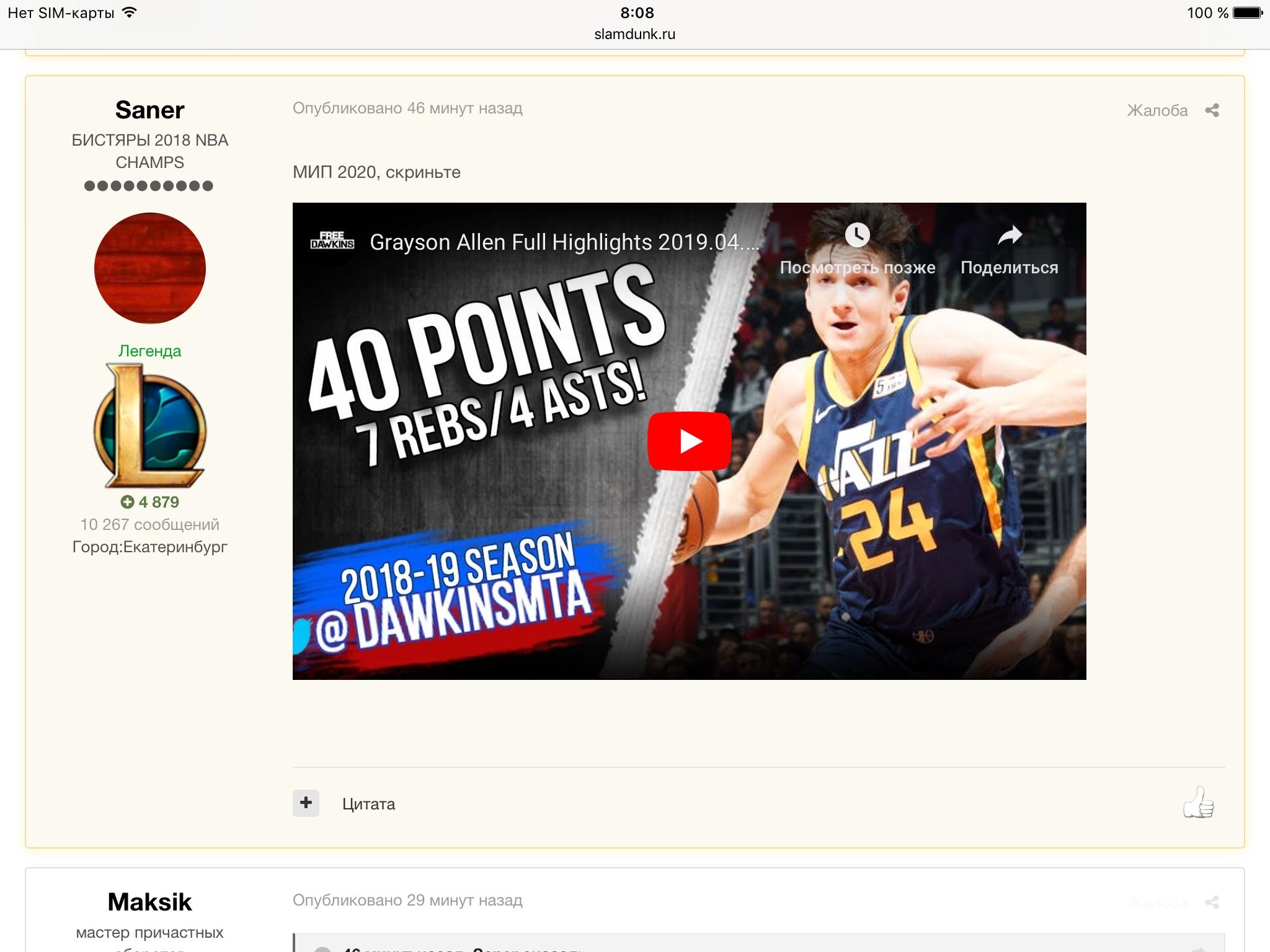The height and width of the screenshot is (952, 1270).
Task: Click the plus multi-quote button
Action: [306, 803]
